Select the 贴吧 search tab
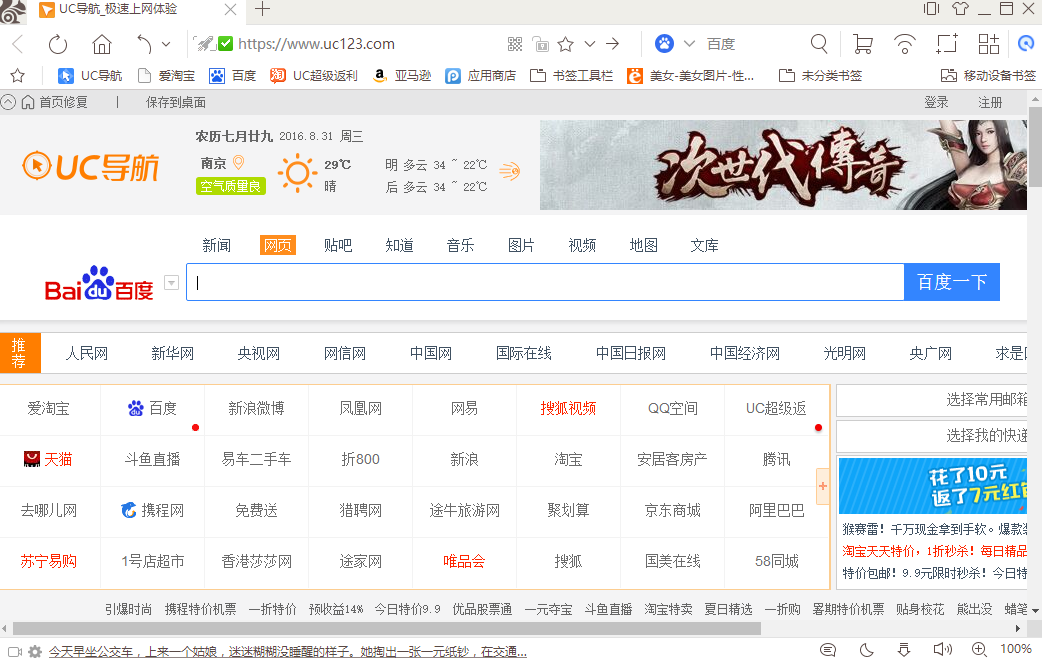1042x658 pixels. (x=338, y=245)
